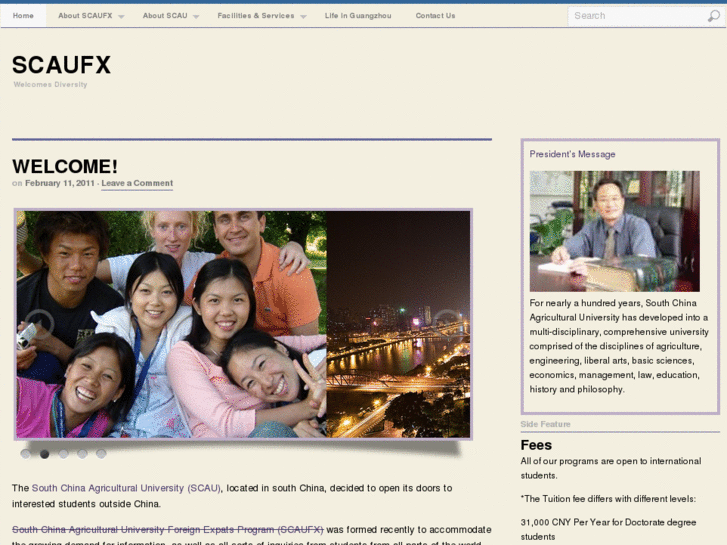Viewport: 727px width, 545px height.
Task: Expand the Facilities & Services dropdown arrow
Action: [303, 17]
